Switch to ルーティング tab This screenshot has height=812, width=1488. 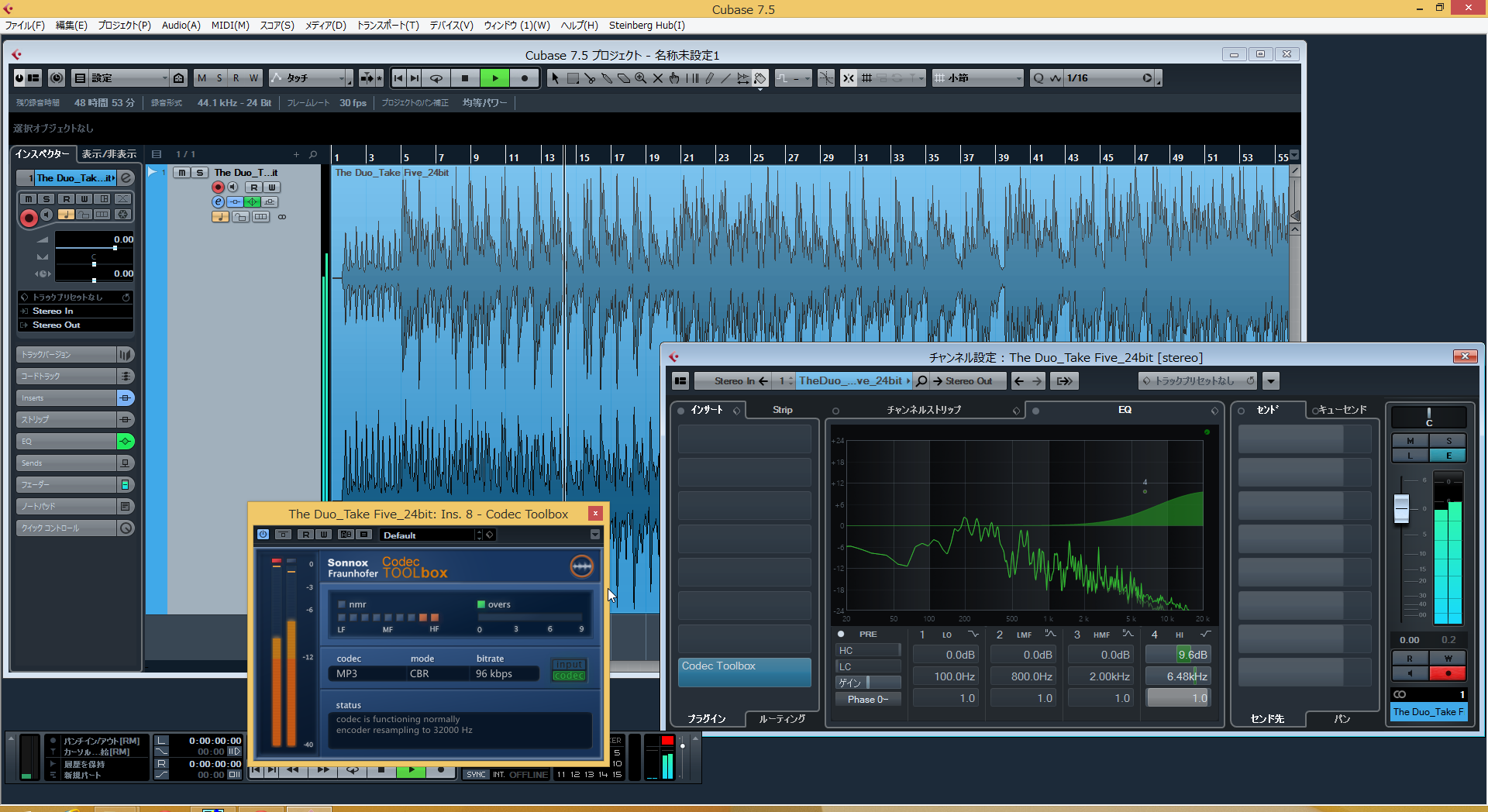782,719
